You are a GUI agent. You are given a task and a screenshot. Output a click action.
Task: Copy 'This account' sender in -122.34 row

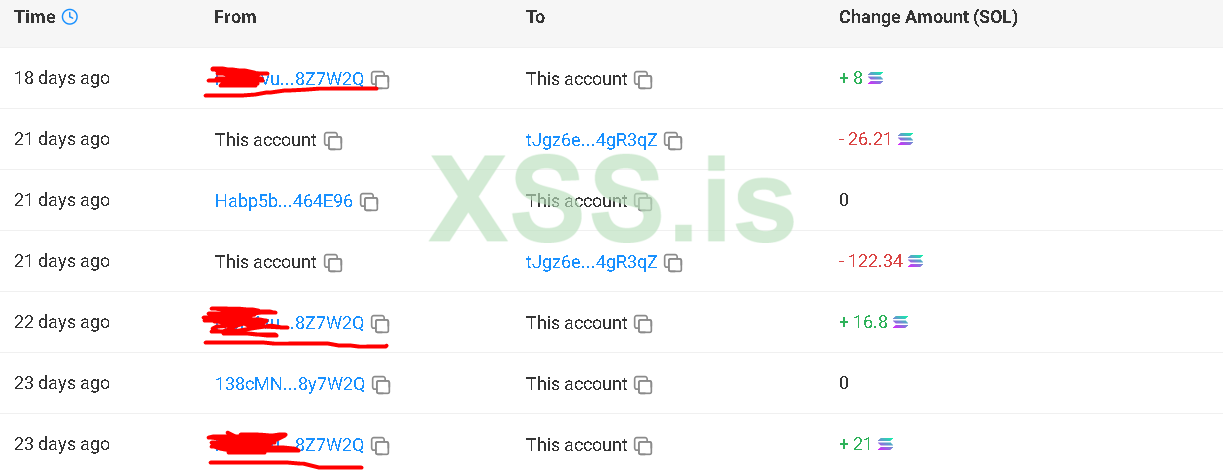coord(333,263)
